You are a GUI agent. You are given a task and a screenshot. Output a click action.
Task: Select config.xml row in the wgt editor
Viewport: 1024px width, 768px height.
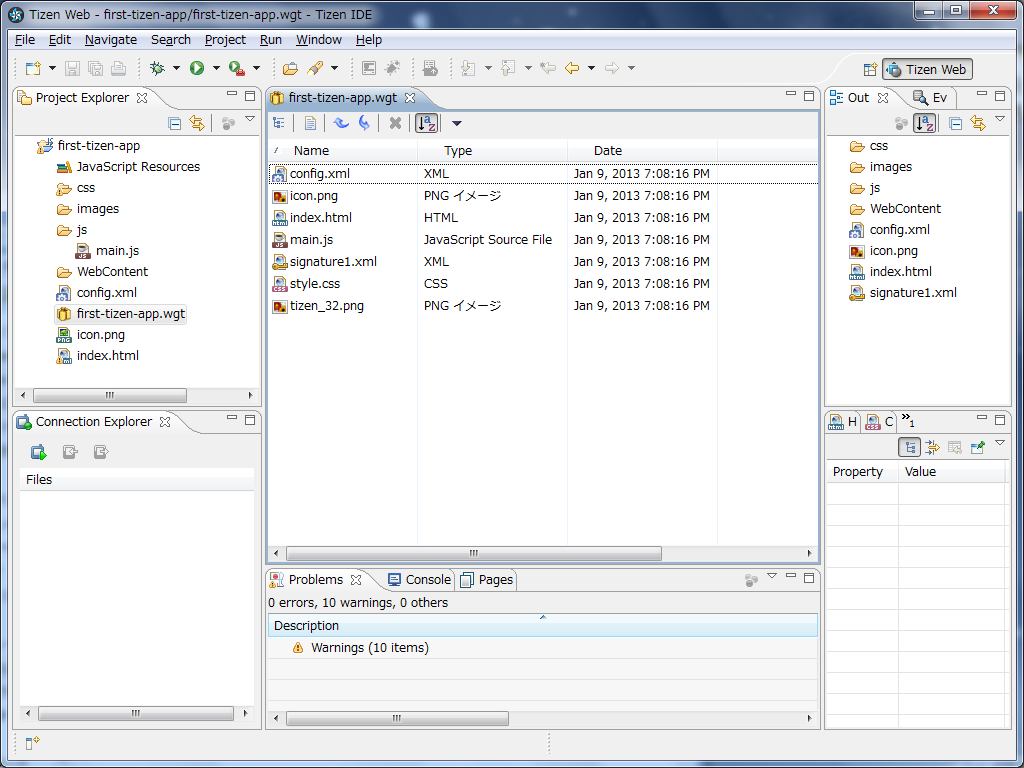[x=543, y=174]
